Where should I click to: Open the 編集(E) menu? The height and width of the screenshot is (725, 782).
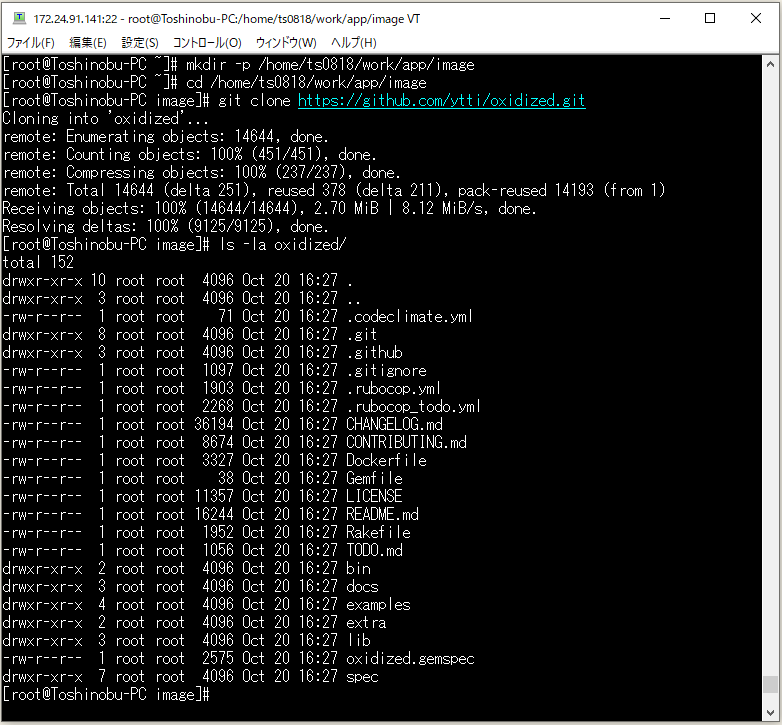point(88,43)
